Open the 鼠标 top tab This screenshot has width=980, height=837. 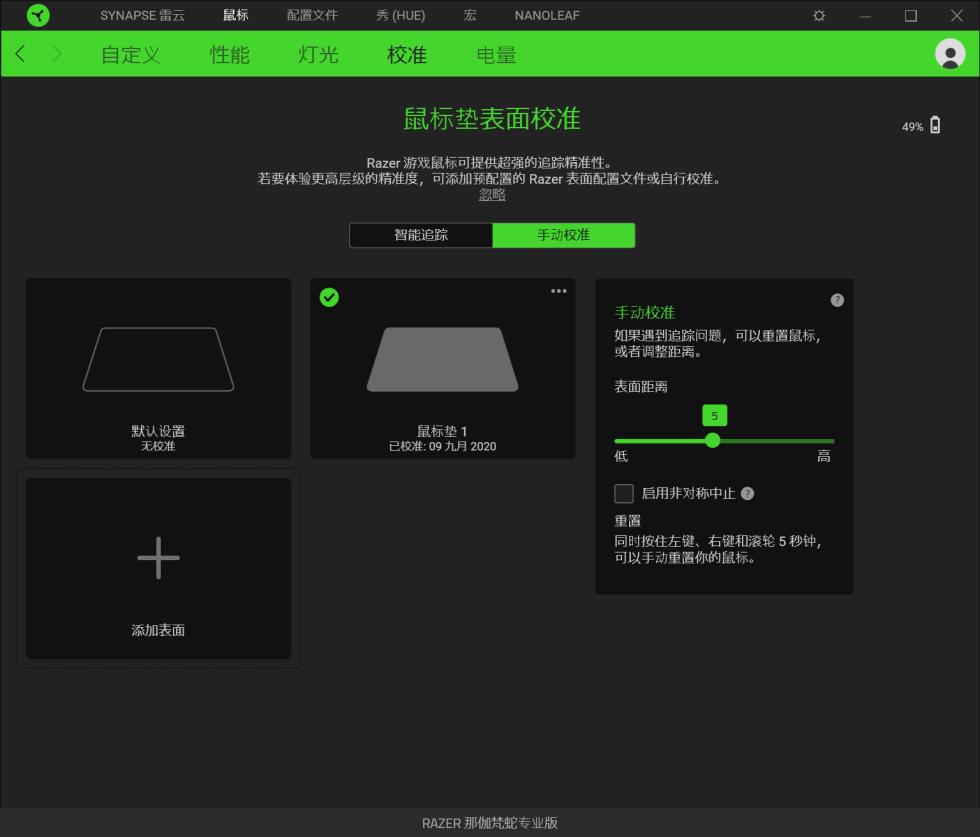pyautogui.click(x=236, y=15)
